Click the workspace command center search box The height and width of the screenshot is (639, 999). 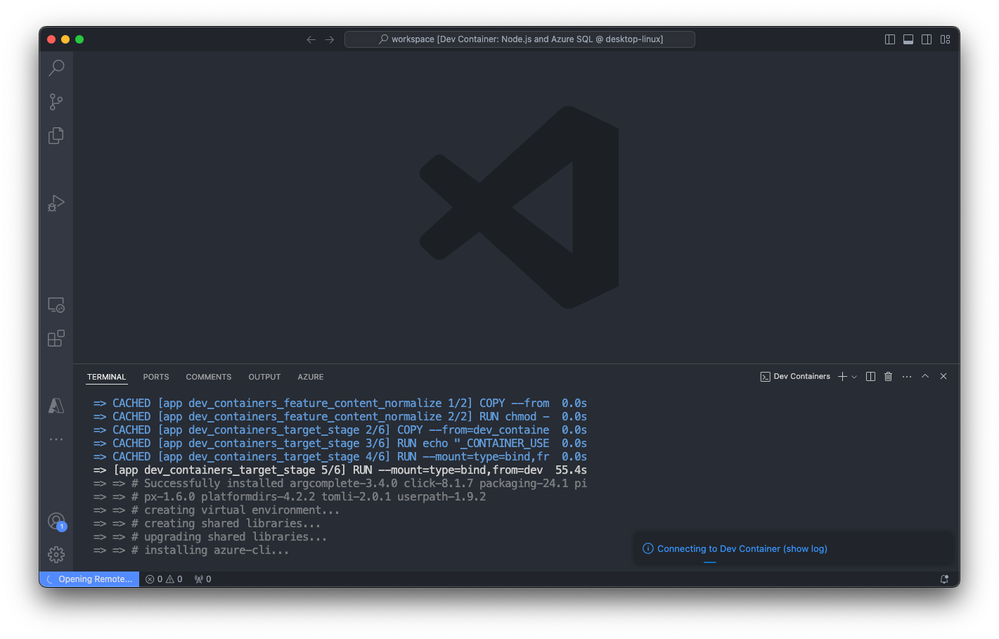tap(520, 39)
